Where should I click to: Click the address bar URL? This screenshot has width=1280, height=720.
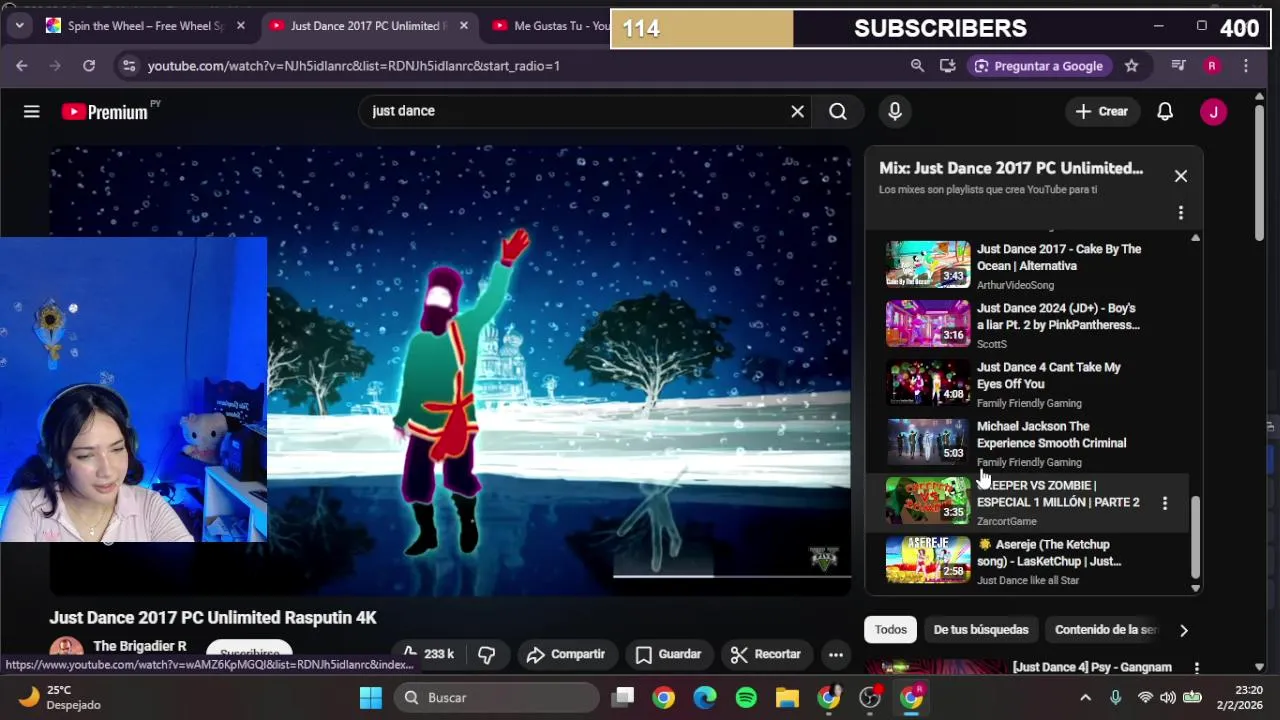(x=354, y=66)
